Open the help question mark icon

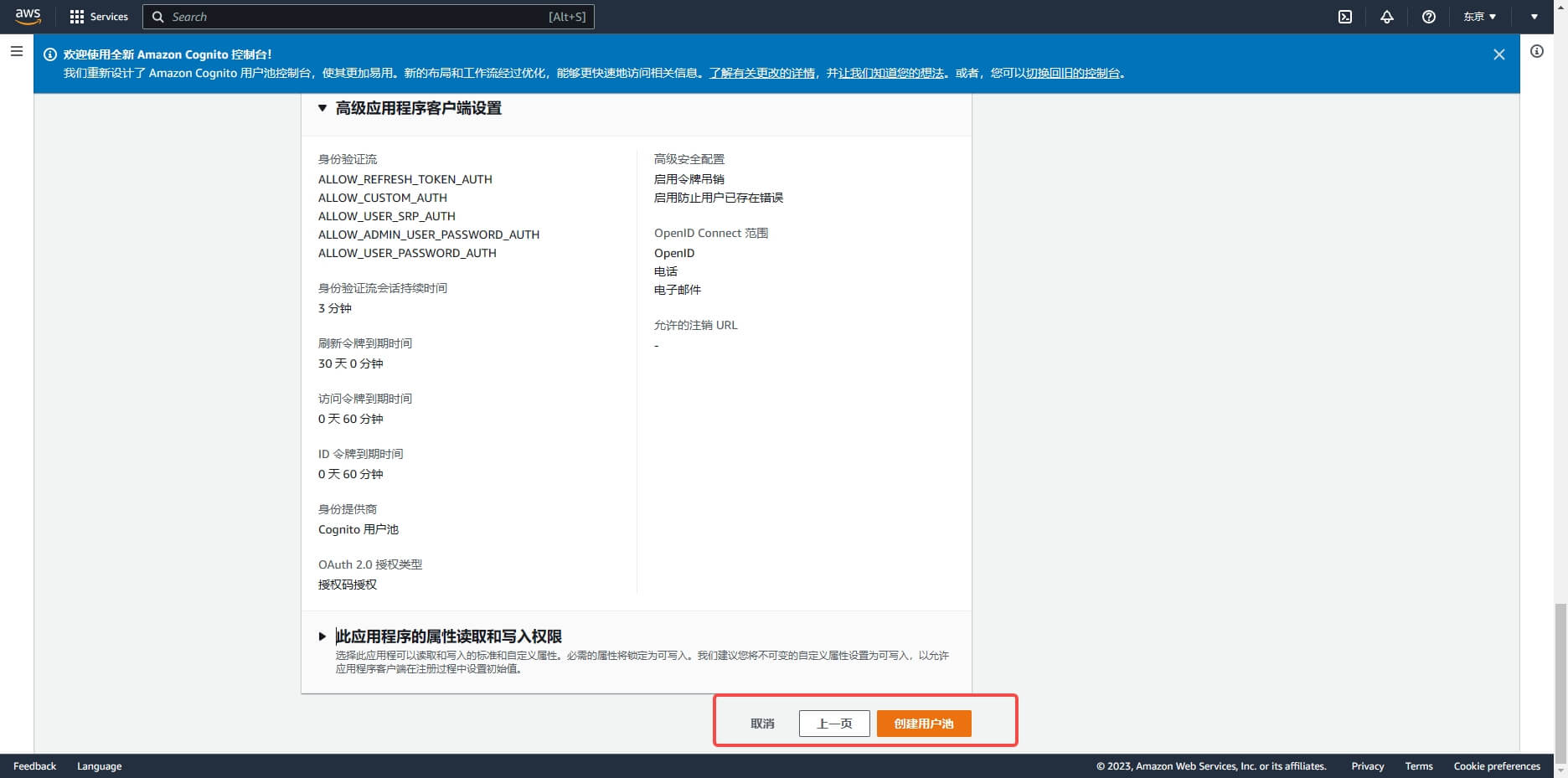[x=1429, y=17]
